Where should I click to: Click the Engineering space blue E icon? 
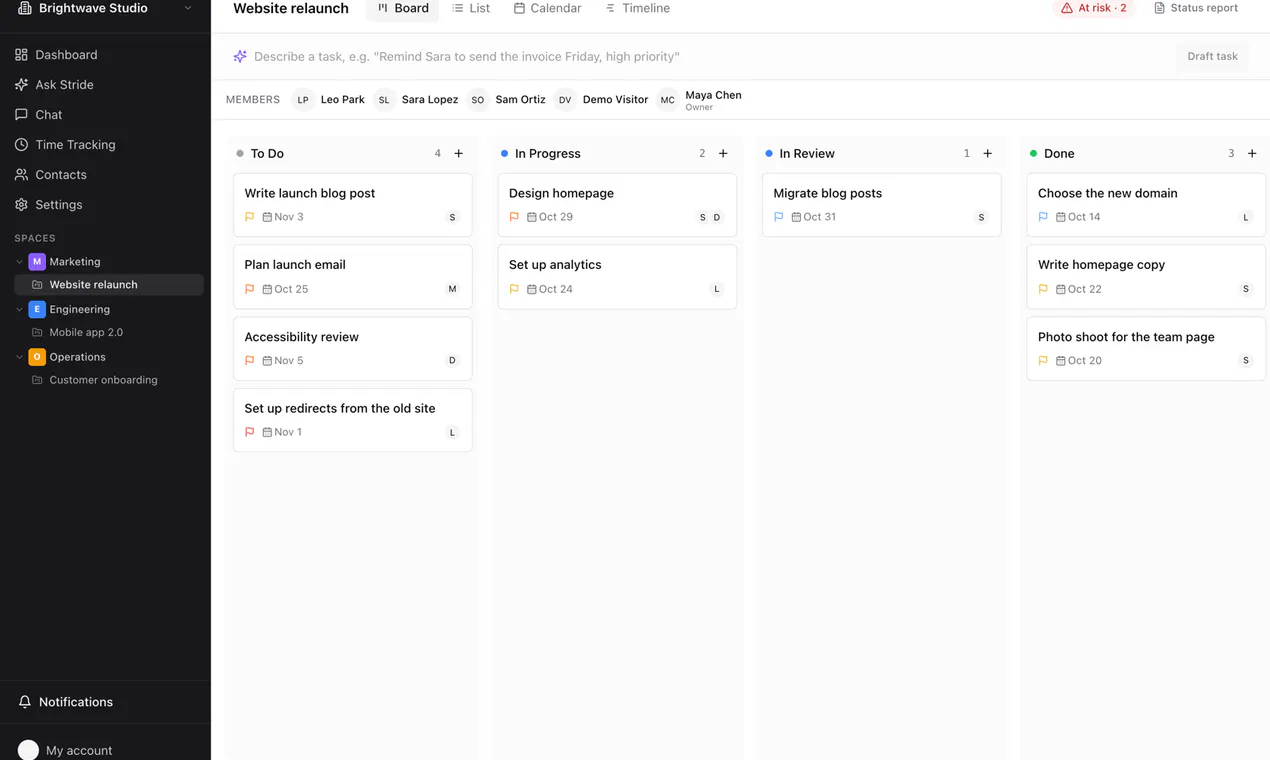pos(37,310)
